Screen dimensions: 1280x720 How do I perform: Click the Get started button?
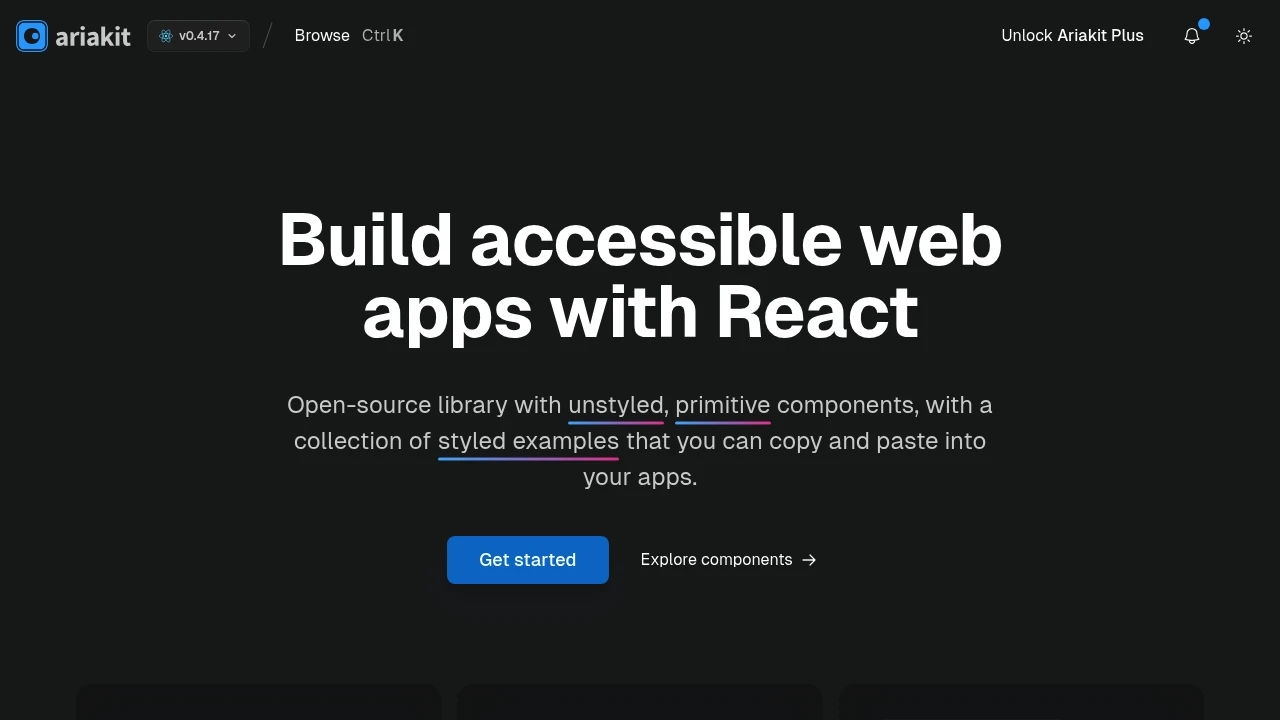[527, 559]
